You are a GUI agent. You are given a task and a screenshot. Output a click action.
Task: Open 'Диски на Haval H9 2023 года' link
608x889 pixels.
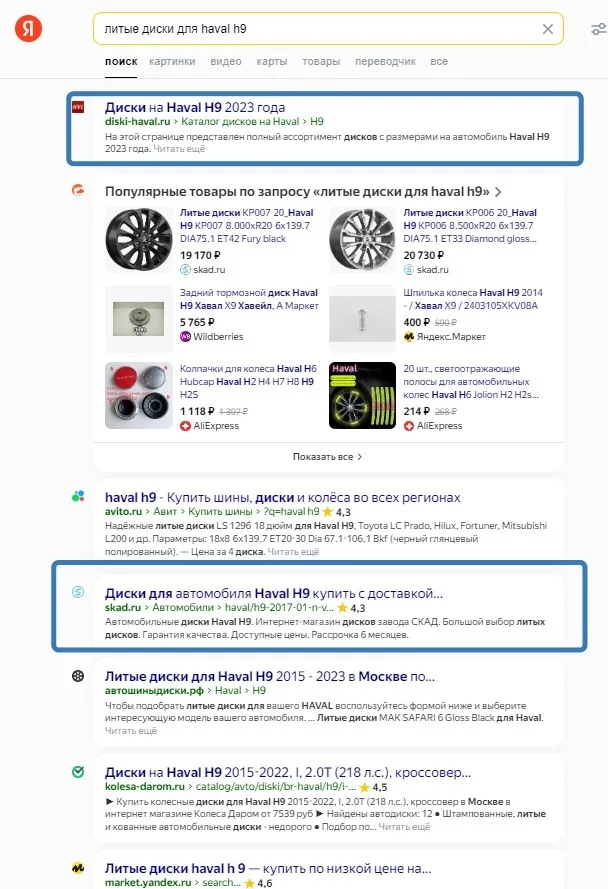195,107
